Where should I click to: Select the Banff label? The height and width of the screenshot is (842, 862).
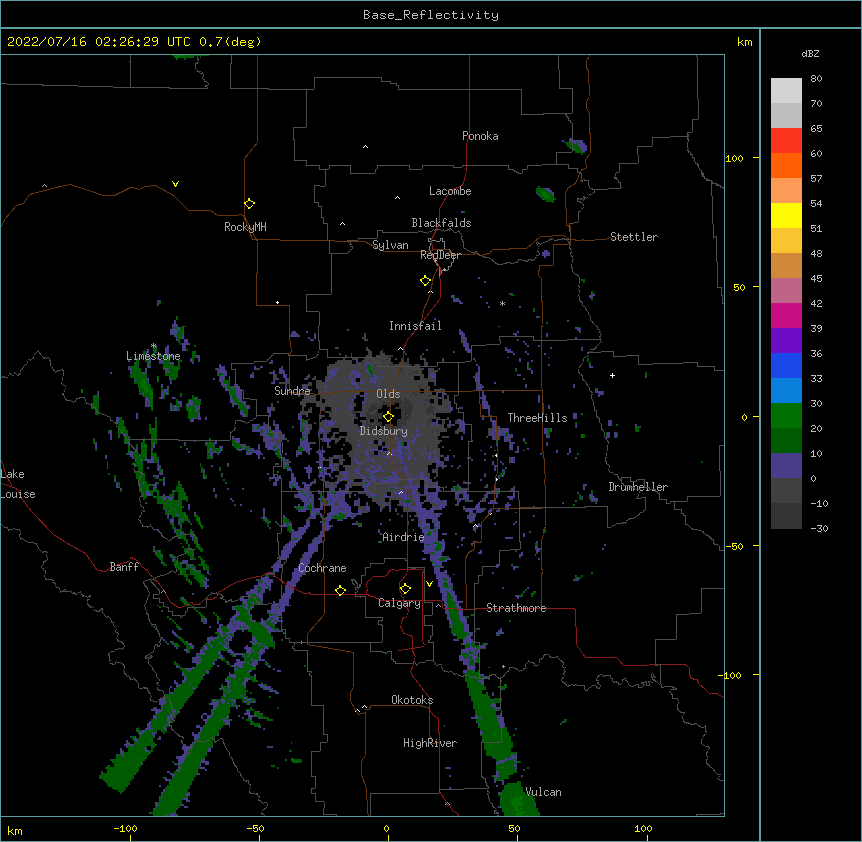click(124, 567)
